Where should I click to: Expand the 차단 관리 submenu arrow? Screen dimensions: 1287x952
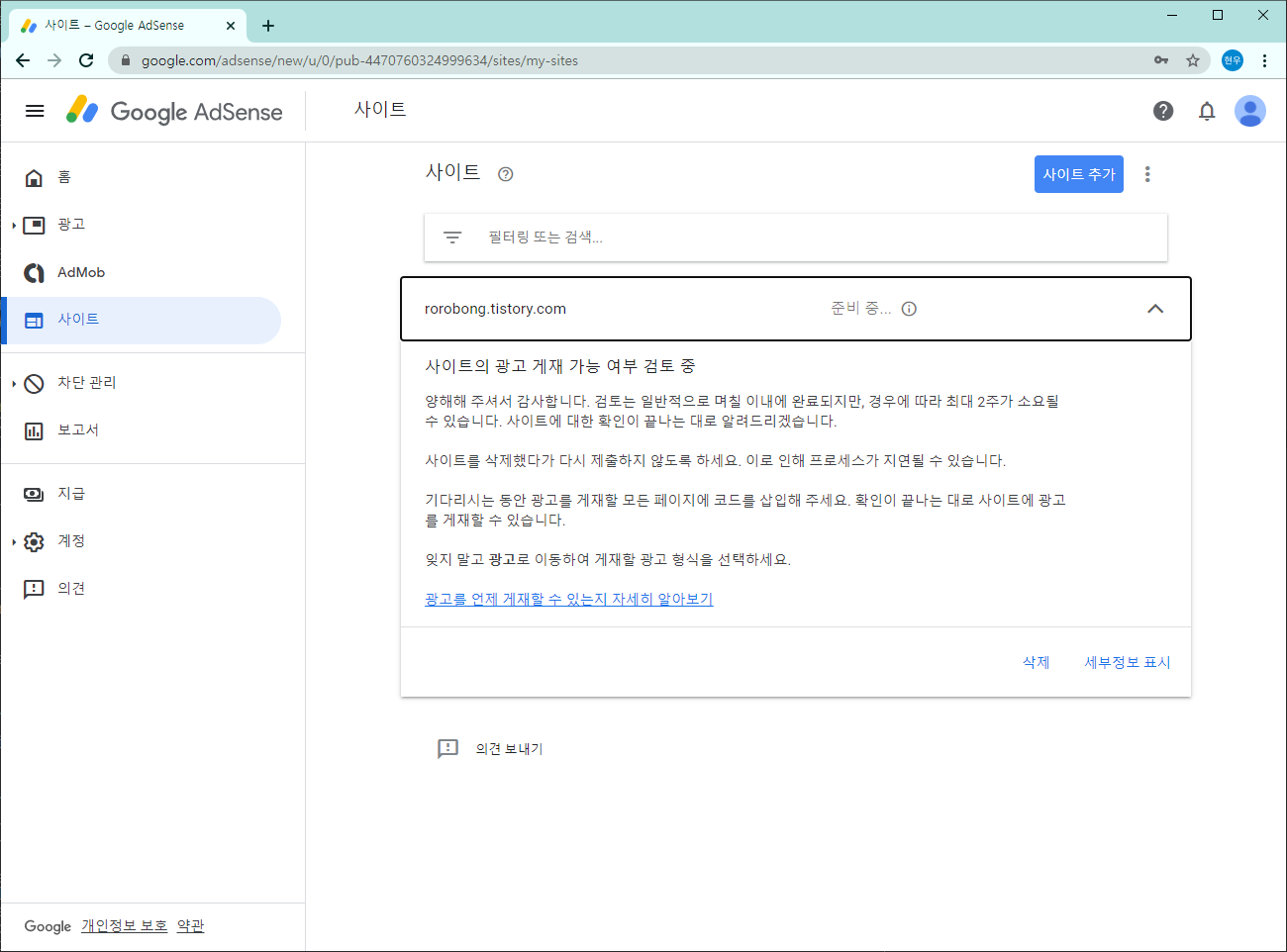point(14,384)
